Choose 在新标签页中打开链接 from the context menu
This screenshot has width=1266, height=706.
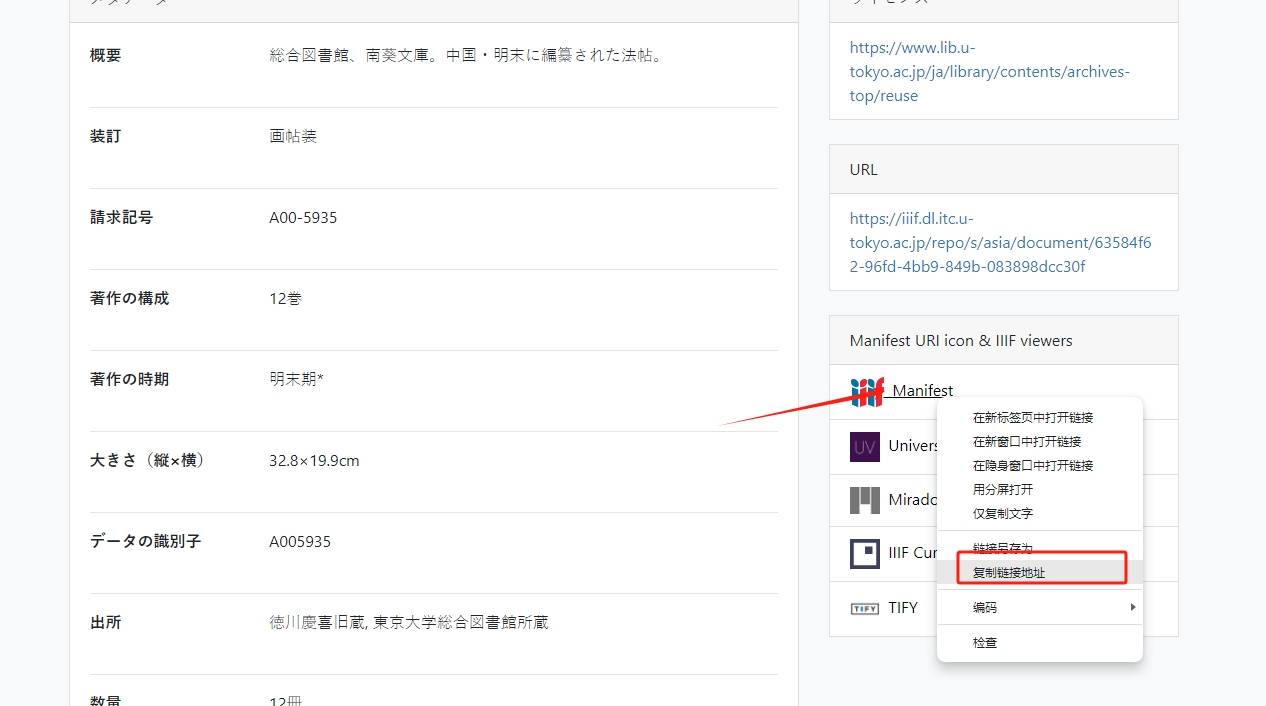click(1032, 418)
